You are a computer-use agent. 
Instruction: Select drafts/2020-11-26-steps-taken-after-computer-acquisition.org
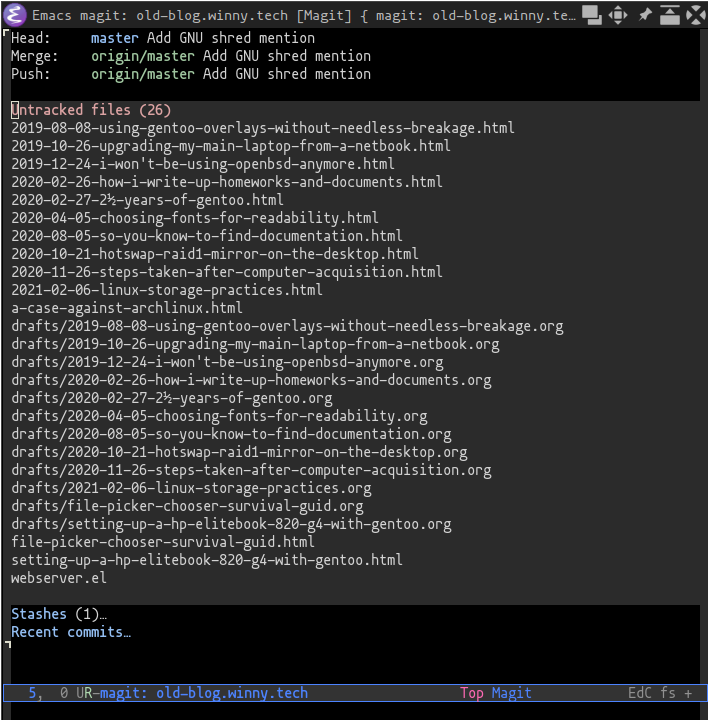251,470
